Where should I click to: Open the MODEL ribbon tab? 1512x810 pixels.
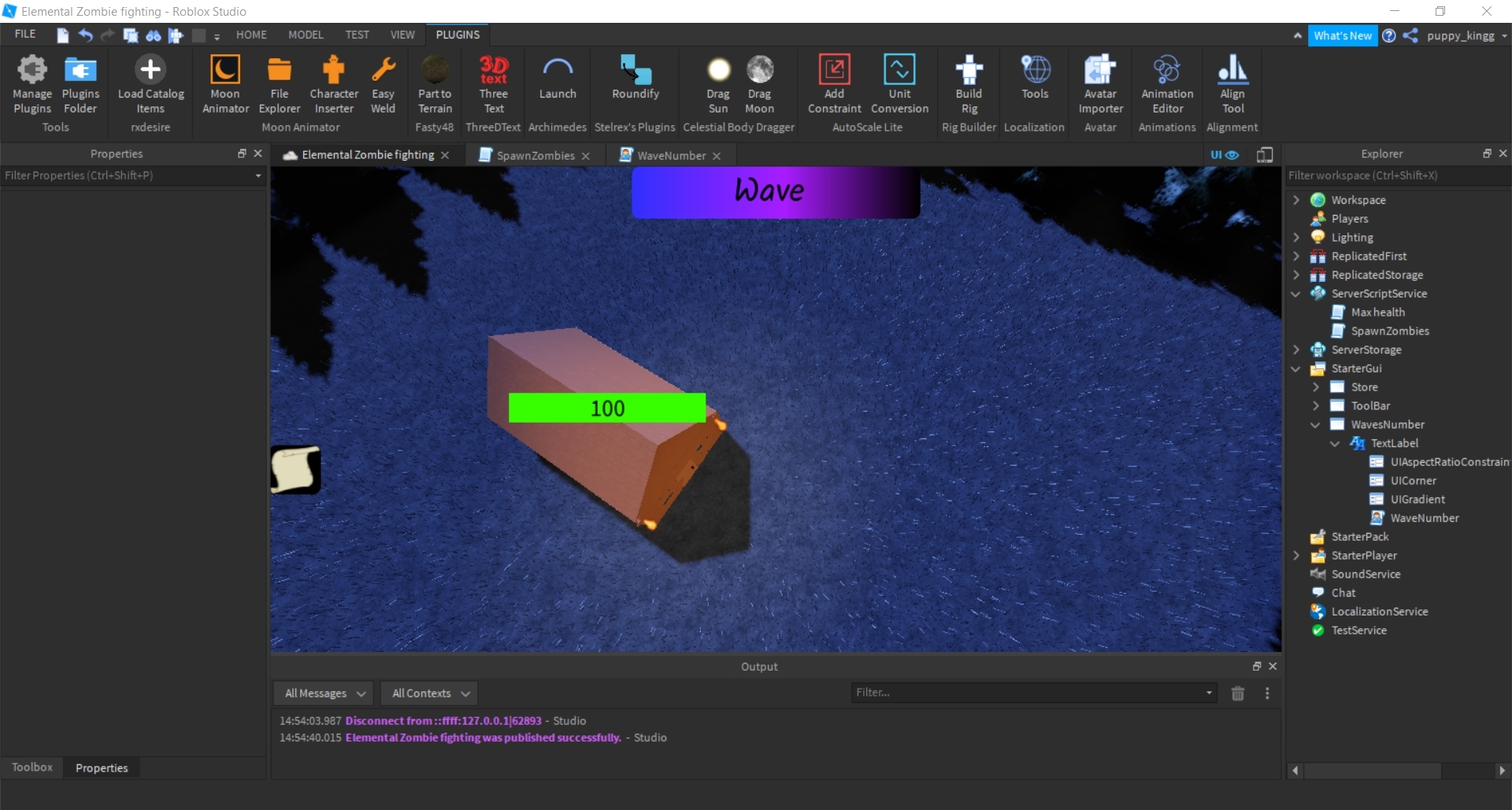pyautogui.click(x=306, y=35)
